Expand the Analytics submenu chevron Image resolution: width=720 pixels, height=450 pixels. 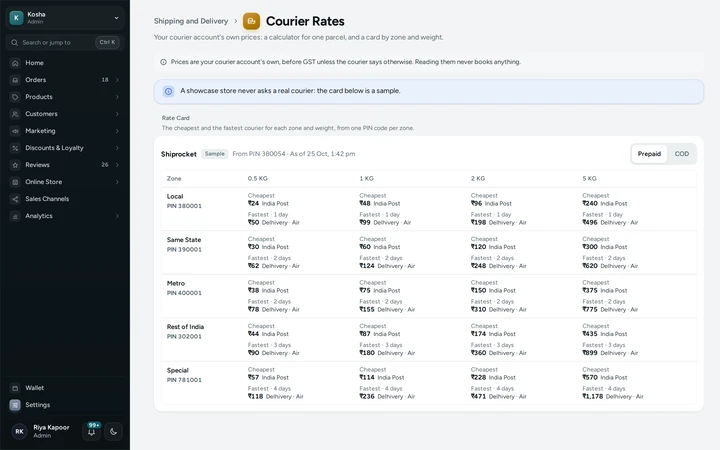coord(117,216)
